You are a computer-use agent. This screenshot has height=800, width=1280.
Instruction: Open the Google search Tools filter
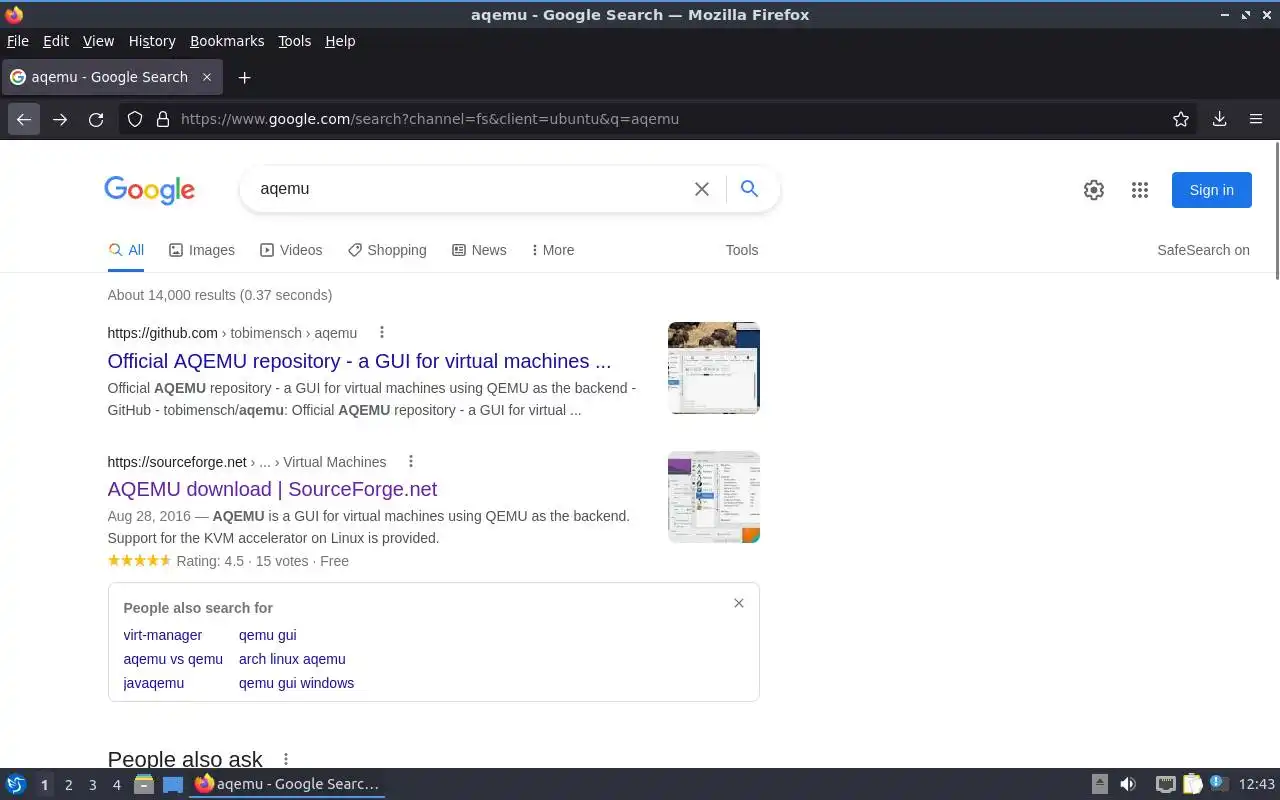point(742,250)
